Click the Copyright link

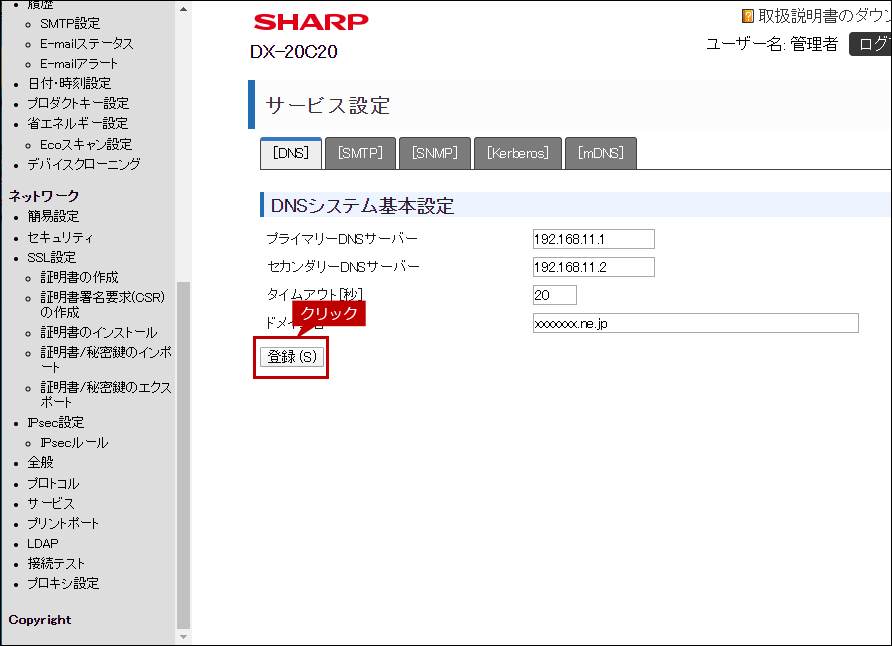40,619
